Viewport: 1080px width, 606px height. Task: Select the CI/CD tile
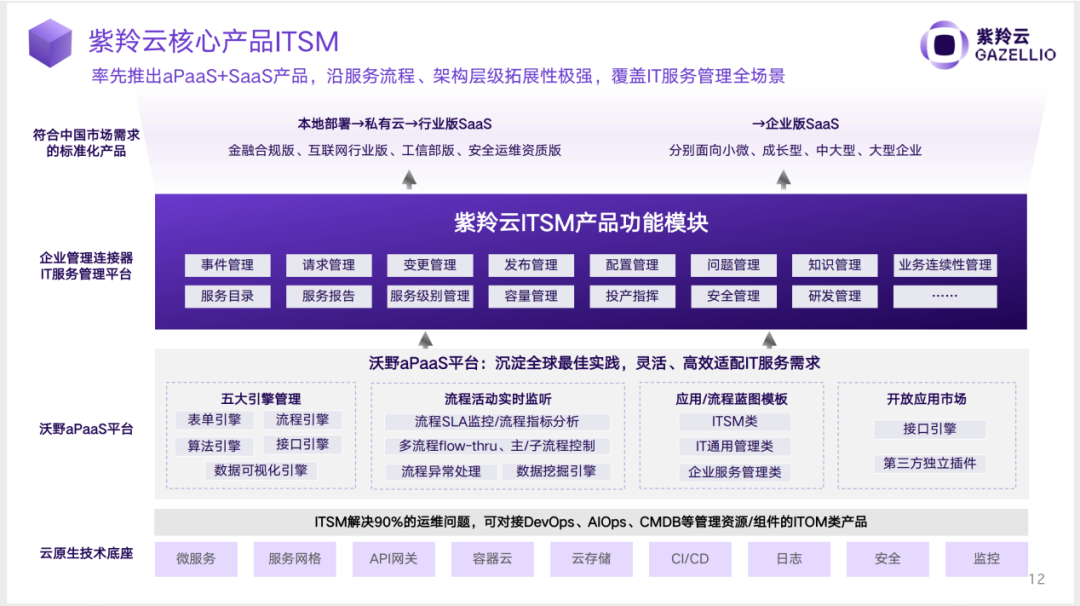coord(690,559)
